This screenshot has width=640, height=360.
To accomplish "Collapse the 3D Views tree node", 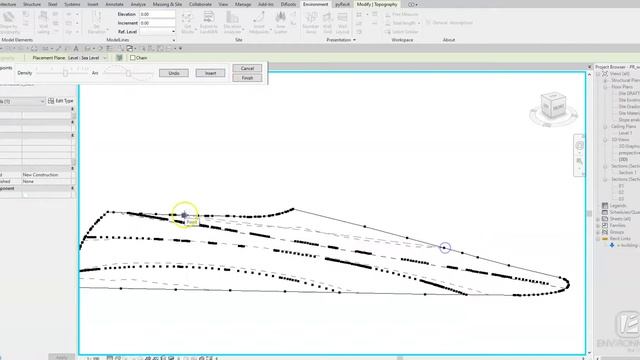I will pyautogui.click(x=605, y=140).
